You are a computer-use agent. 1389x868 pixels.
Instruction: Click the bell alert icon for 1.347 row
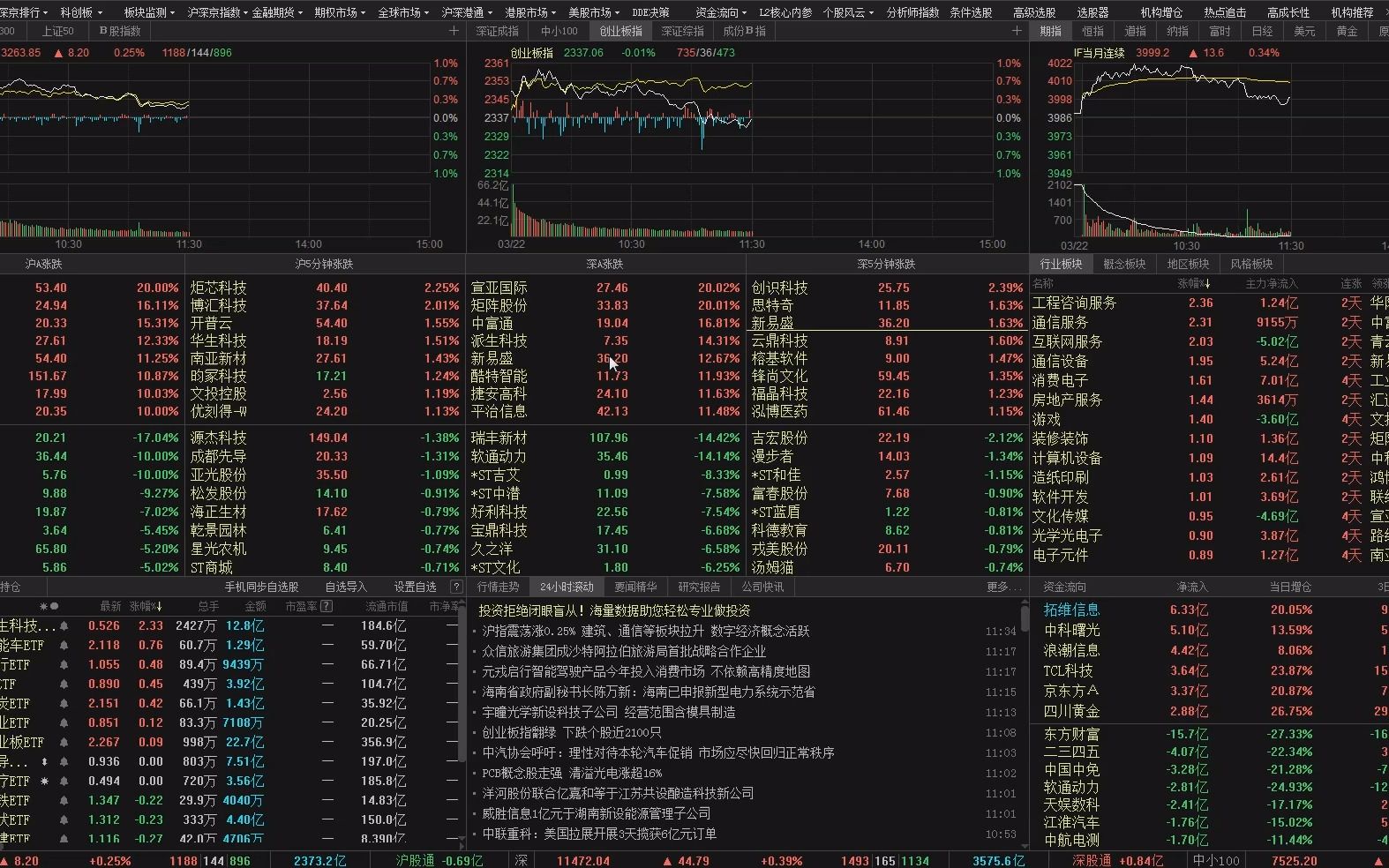[x=64, y=801]
